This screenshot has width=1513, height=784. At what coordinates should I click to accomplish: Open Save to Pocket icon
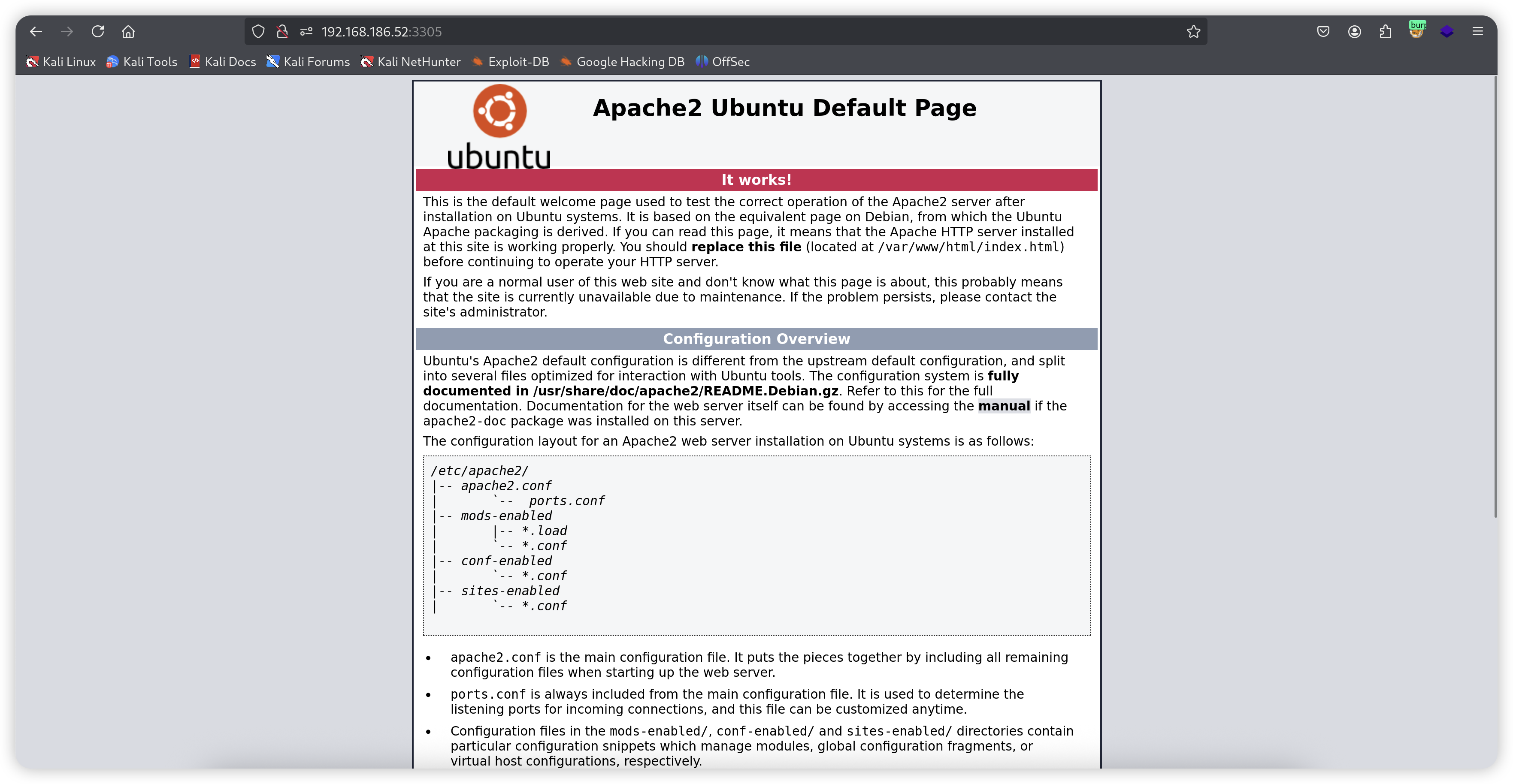[1323, 32]
